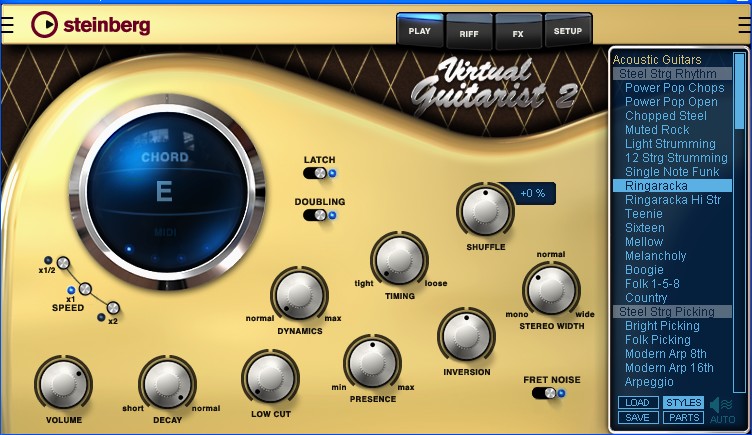
Task: Open the right hamburger menu icon
Action: pos(745,25)
